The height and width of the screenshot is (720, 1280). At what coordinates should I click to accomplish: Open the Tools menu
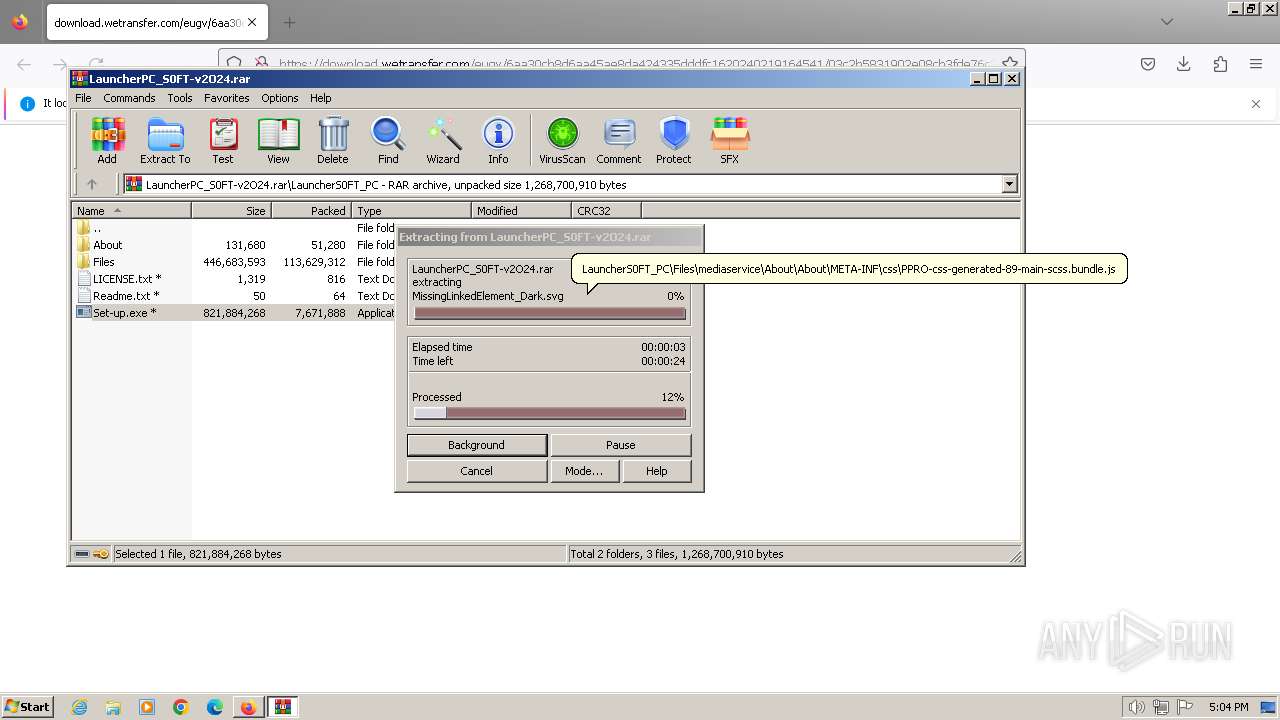click(180, 98)
